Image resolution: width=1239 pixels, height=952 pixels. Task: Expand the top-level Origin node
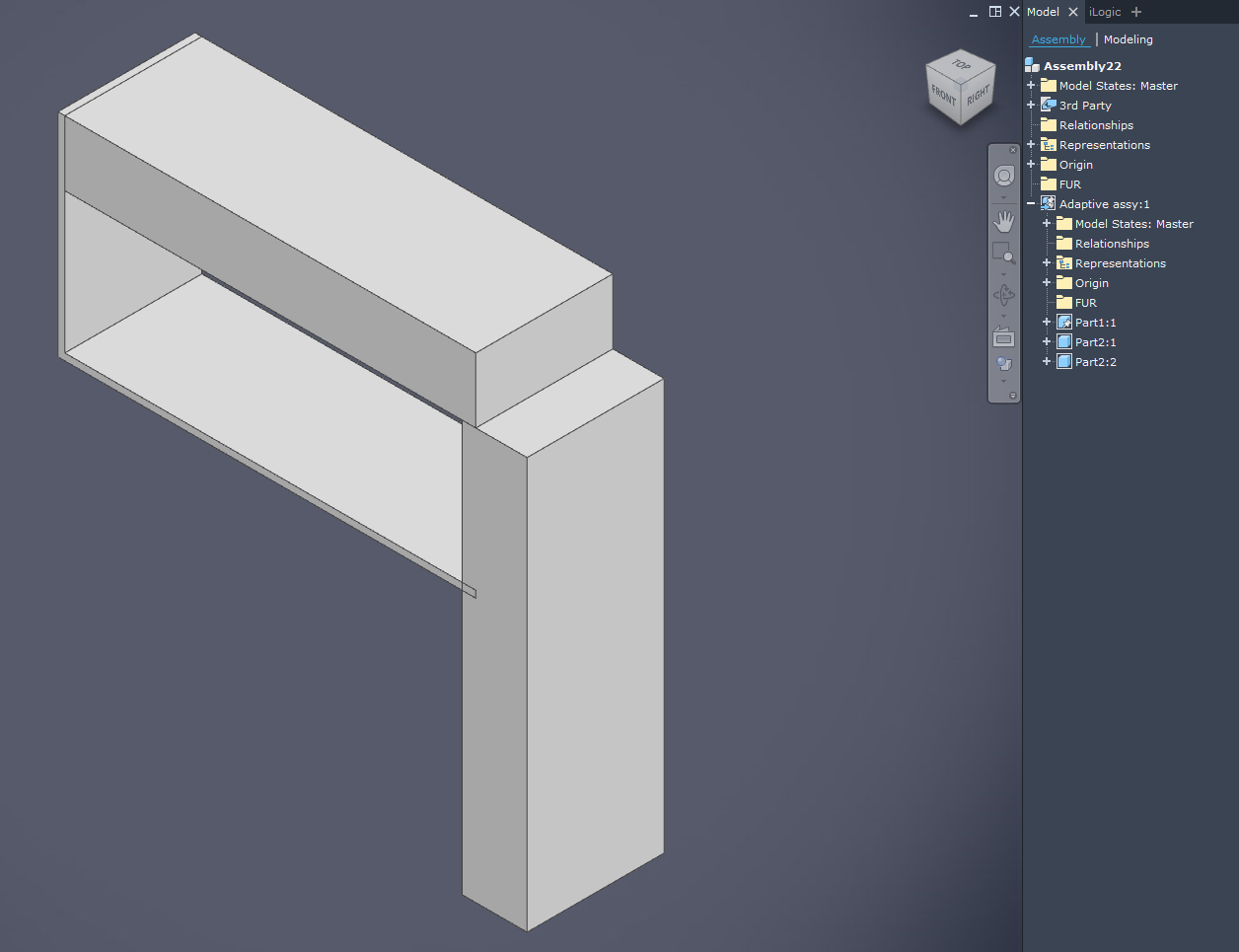(1031, 164)
